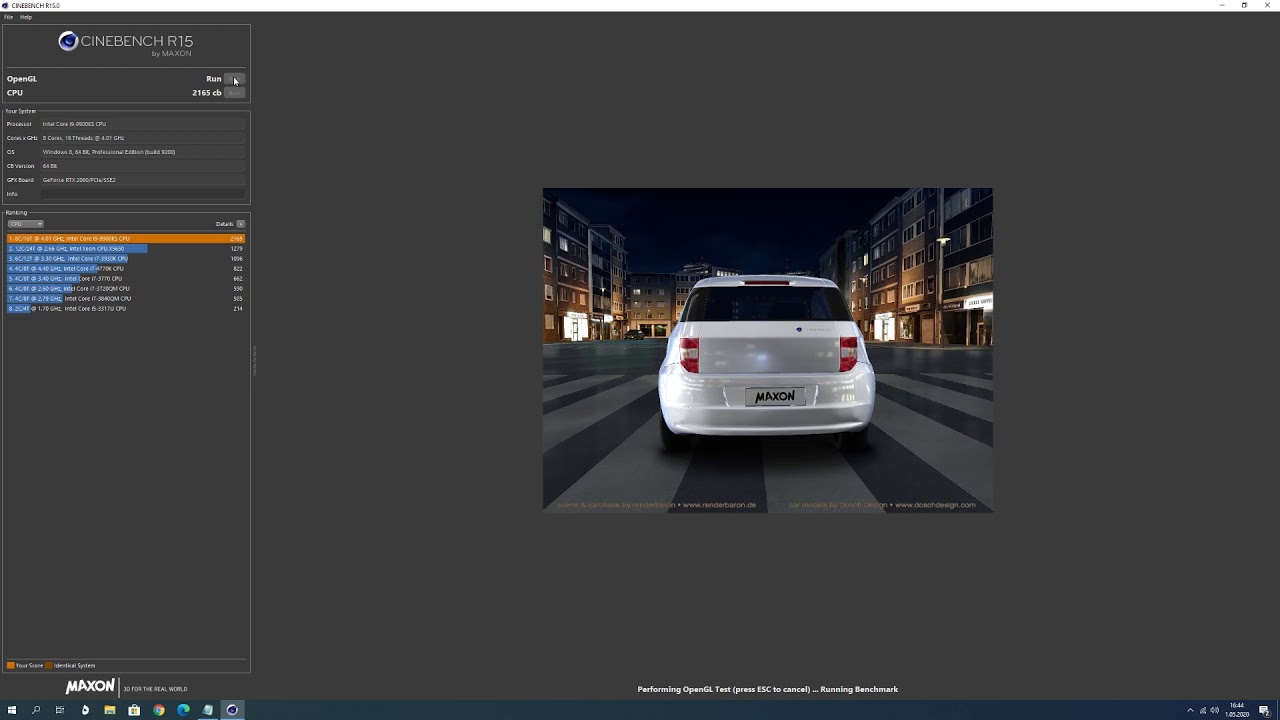This screenshot has height=720, width=1280.
Task: Open the File menu
Action: (x=8, y=17)
